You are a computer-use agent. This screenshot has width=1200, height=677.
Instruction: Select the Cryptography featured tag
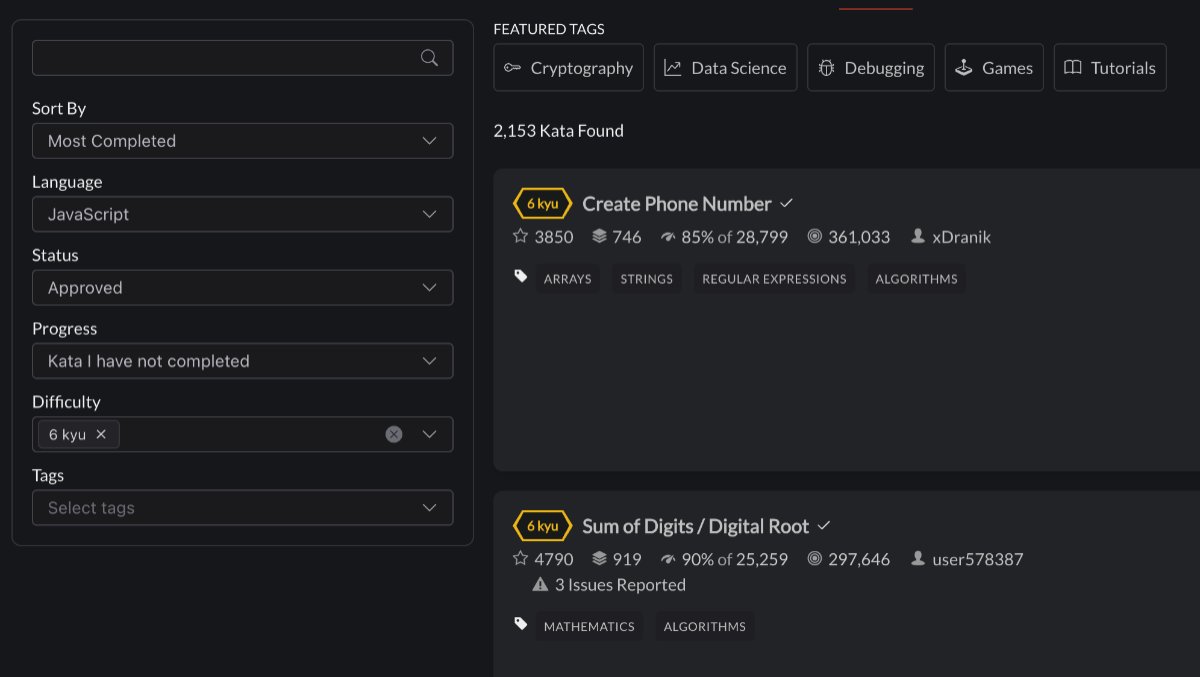point(568,68)
